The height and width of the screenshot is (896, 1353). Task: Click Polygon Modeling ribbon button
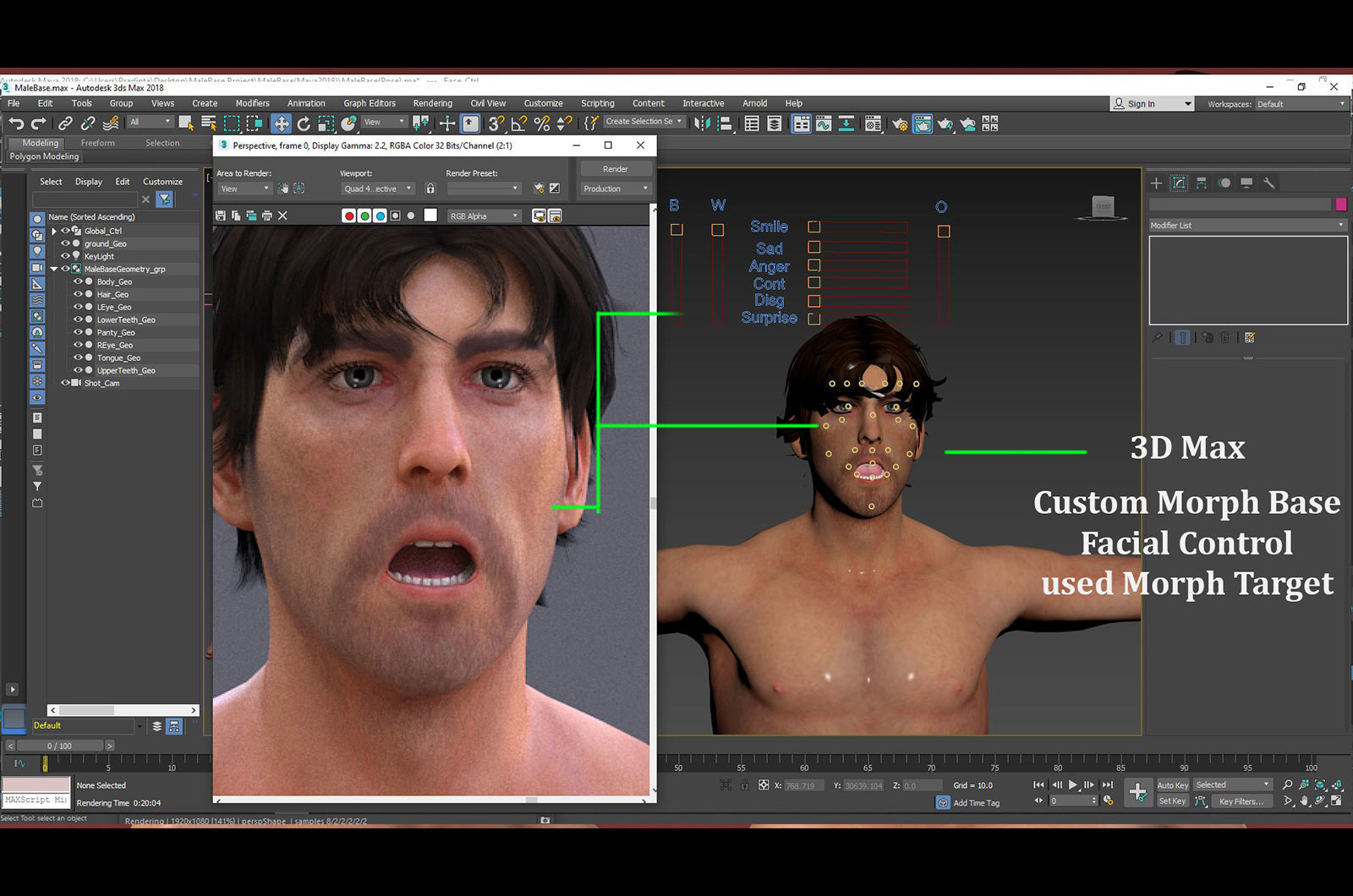[44, 156]
